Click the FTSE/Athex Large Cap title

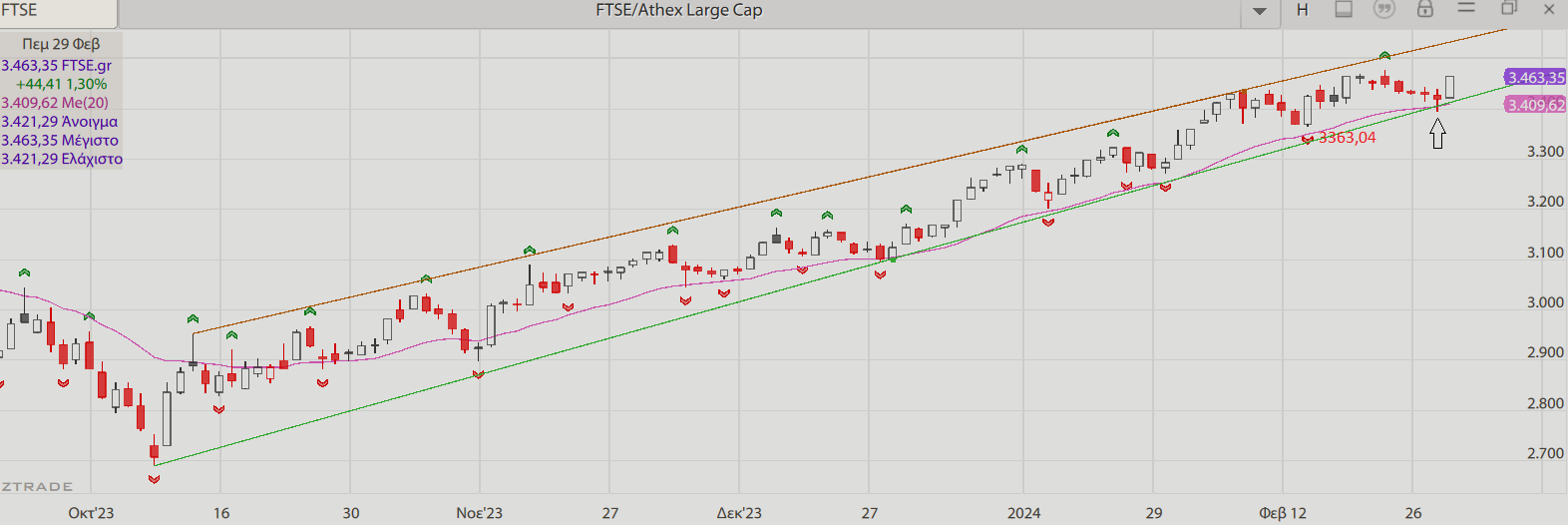pos(679,10)
